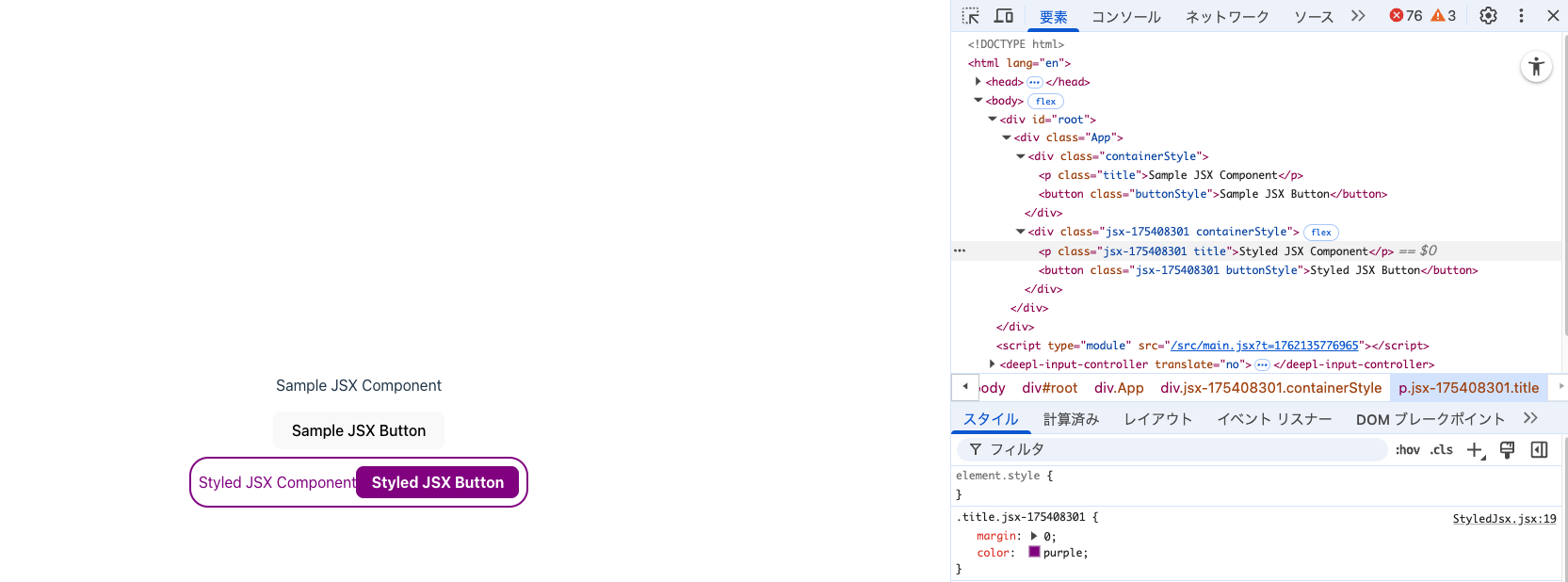Image resolution: width=1568 pixels, height=582 pixels.
Task: Click the Sample JSX Component text
Action: (359, 385)
